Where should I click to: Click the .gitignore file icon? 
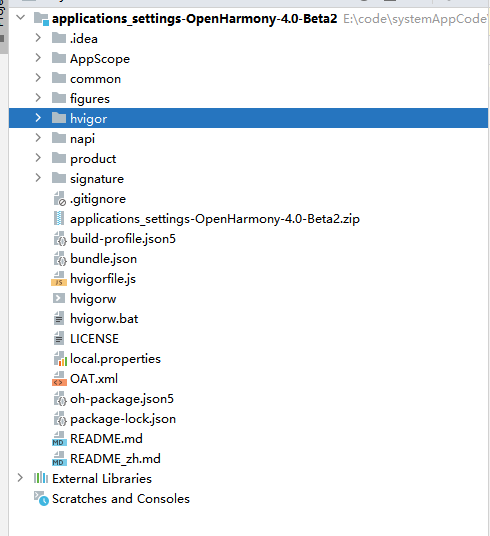59,199
